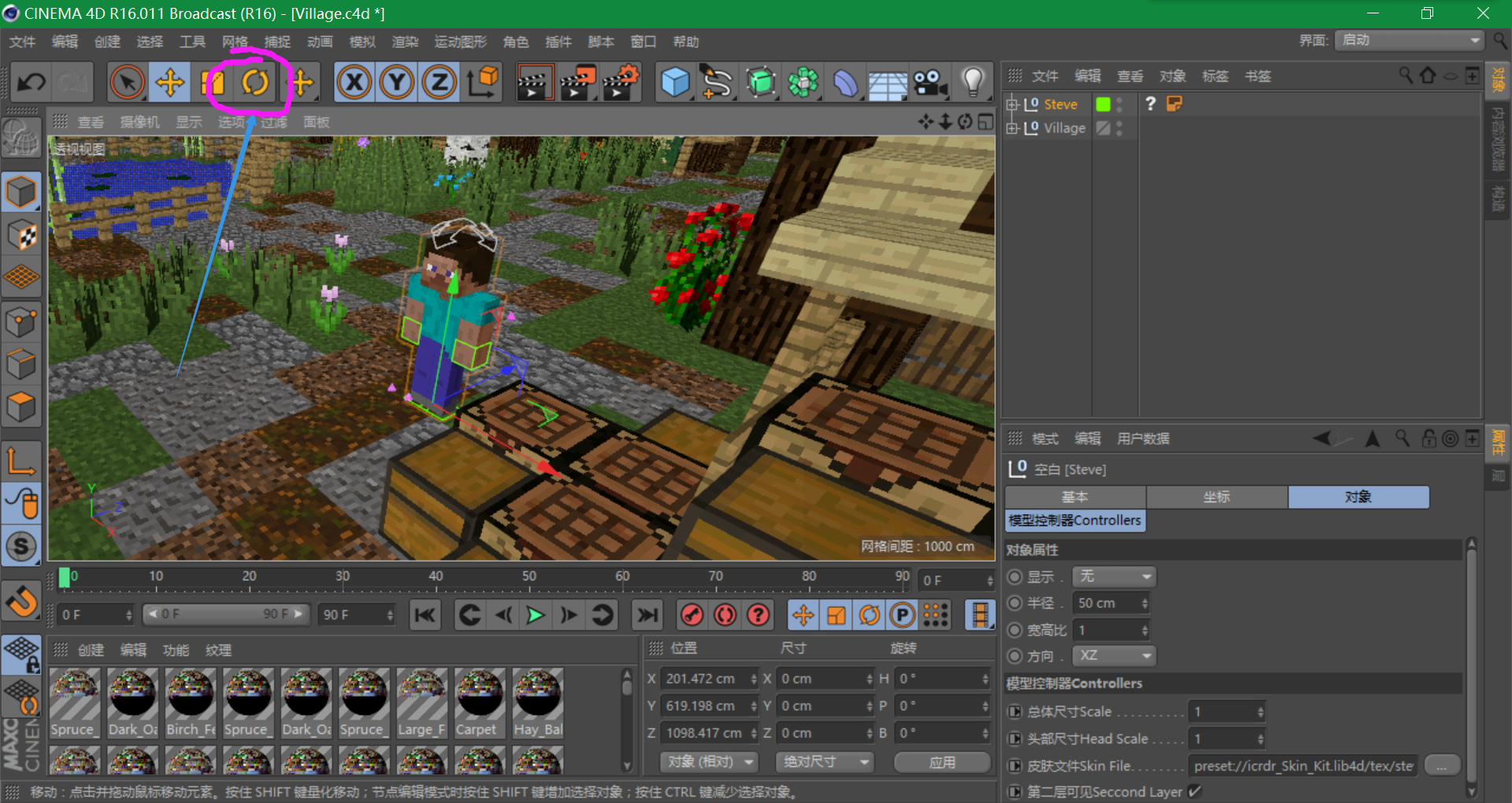Add a Cube primitive object
This screenshot has height=803, width=1512.
pos(675,82)
